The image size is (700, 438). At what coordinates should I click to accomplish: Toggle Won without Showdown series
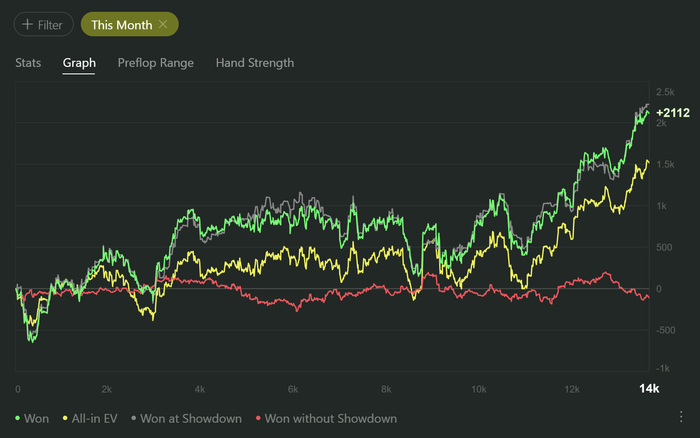(x=330, y=419)
